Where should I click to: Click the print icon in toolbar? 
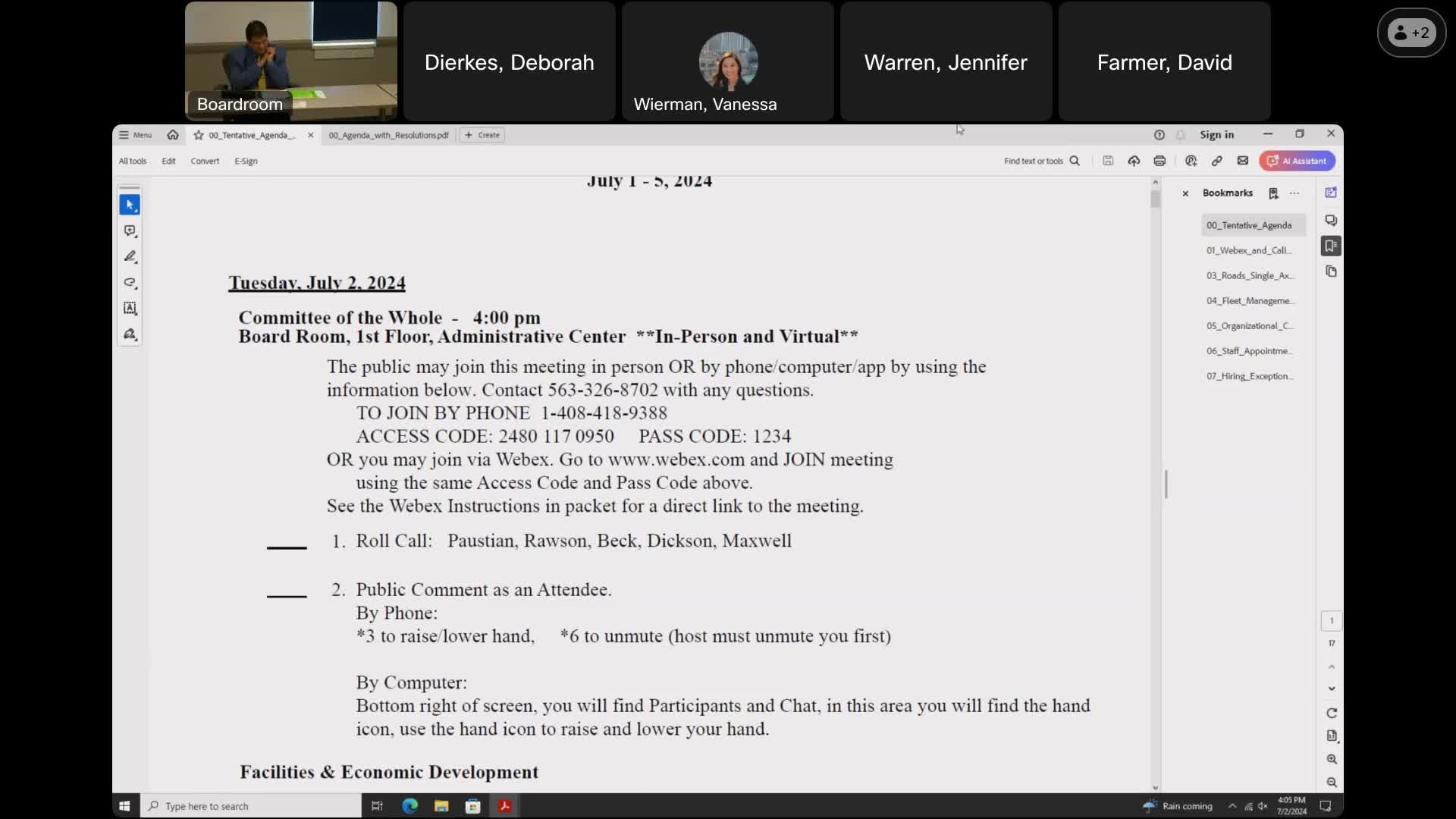1159,161
